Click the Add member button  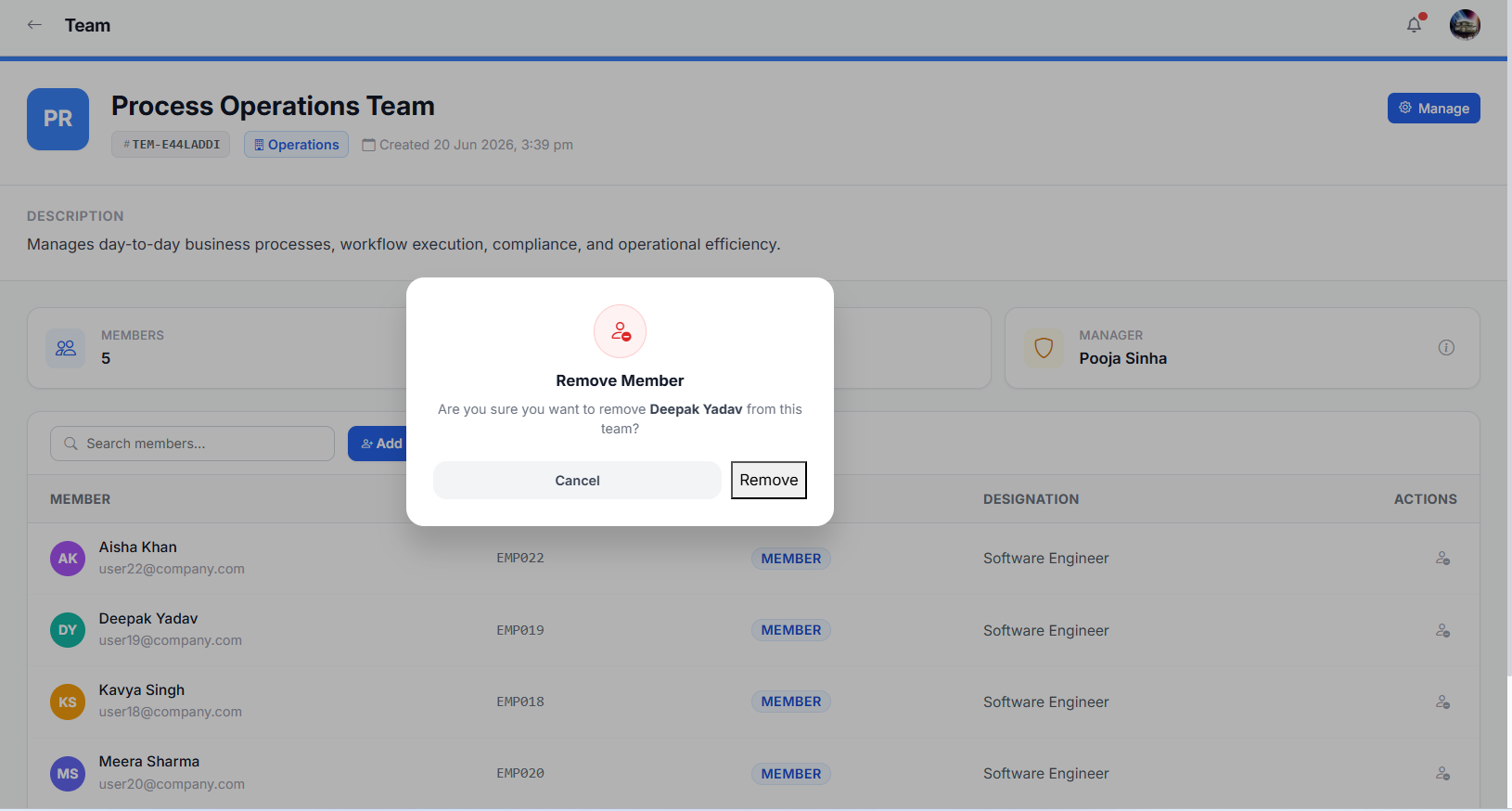click(379, 444)
